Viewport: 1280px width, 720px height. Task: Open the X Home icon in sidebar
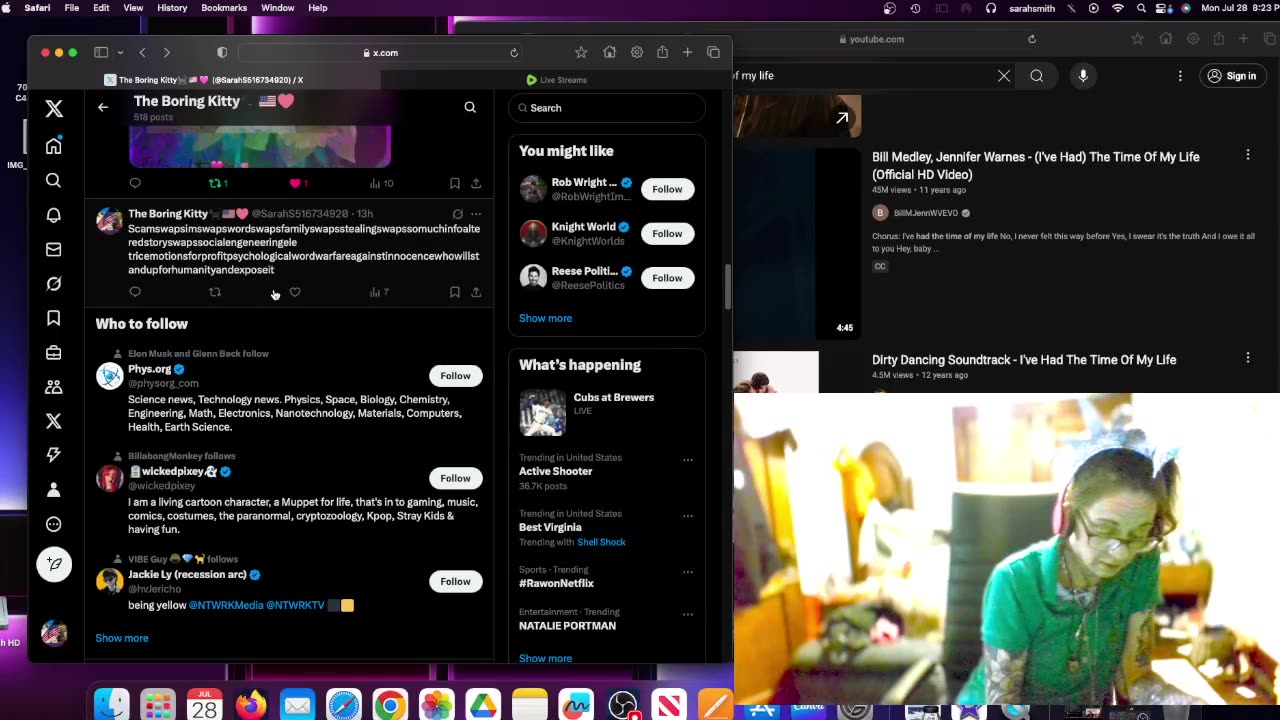54,147
